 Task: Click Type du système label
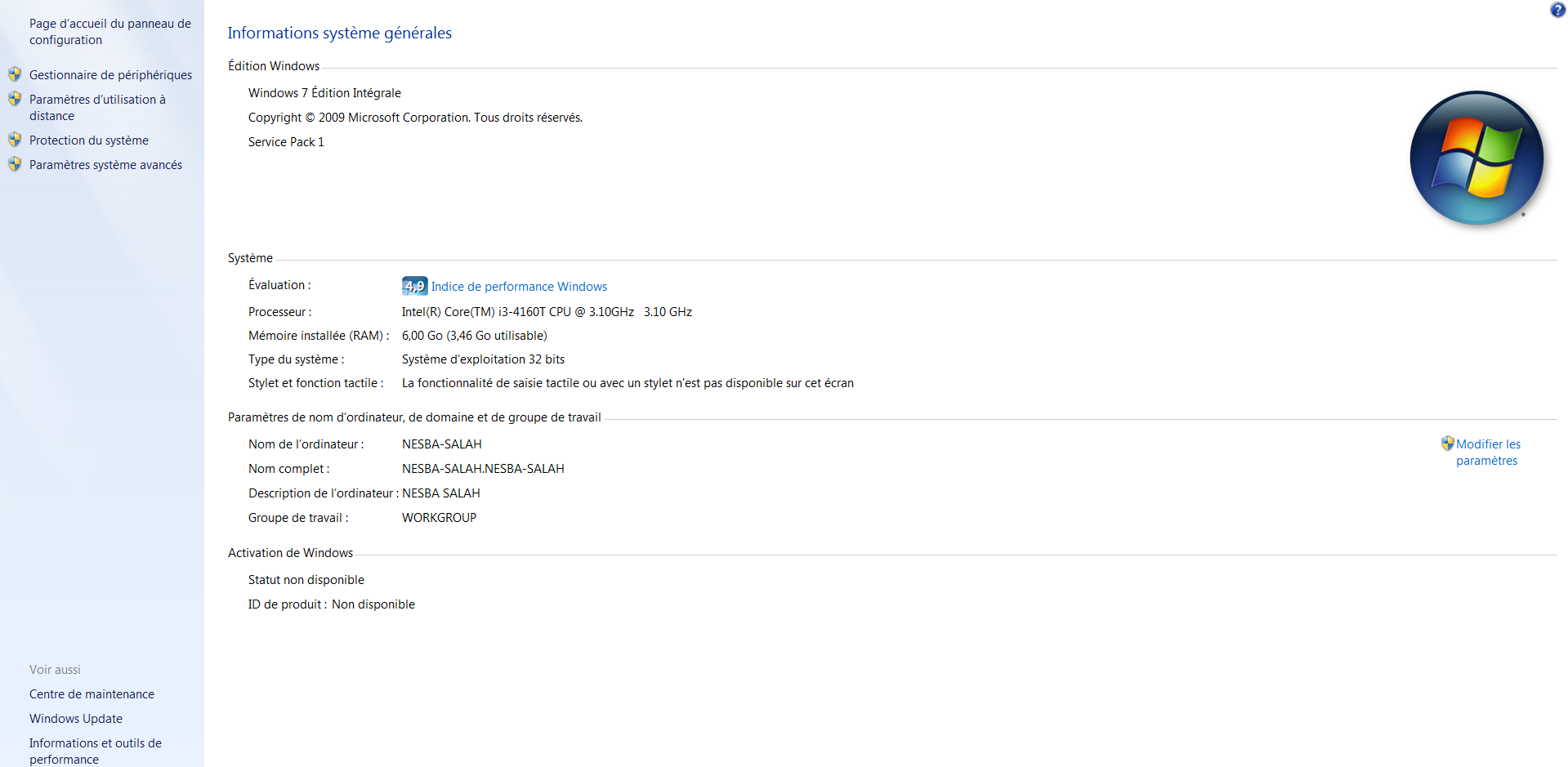pyautogui.click(x=296, y=359)
